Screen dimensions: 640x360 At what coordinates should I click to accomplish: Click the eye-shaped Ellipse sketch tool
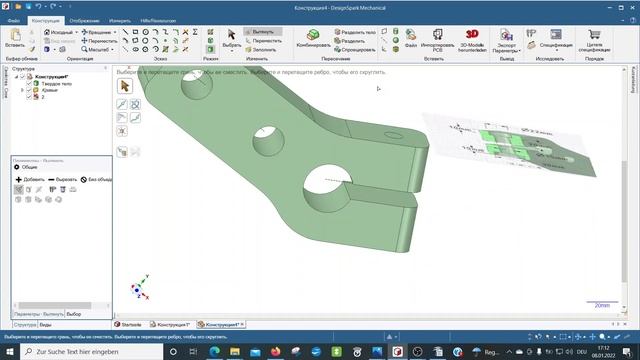(135, 49)
